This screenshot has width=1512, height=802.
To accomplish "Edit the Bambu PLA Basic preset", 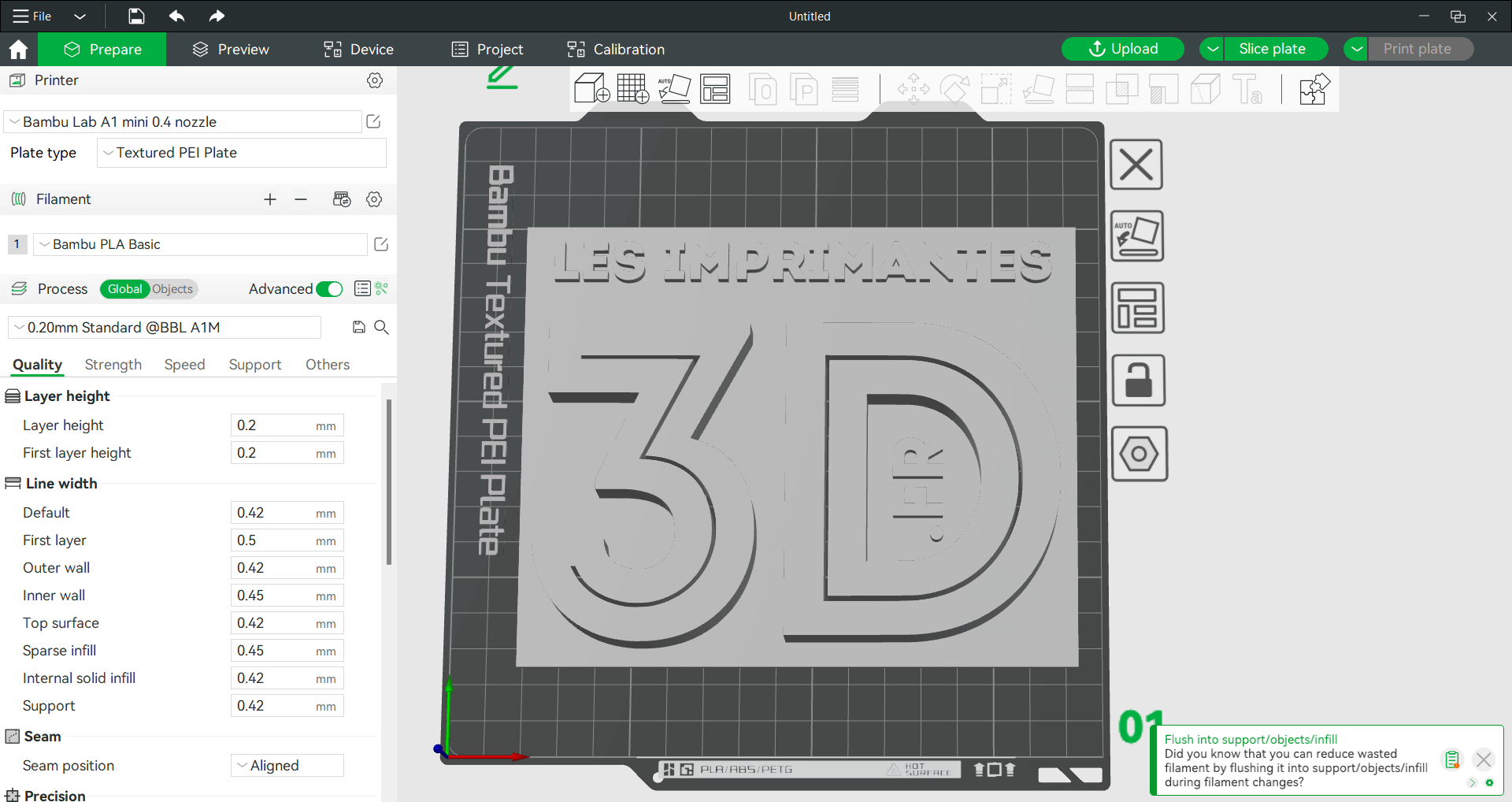I will click(x=381, y=244).
